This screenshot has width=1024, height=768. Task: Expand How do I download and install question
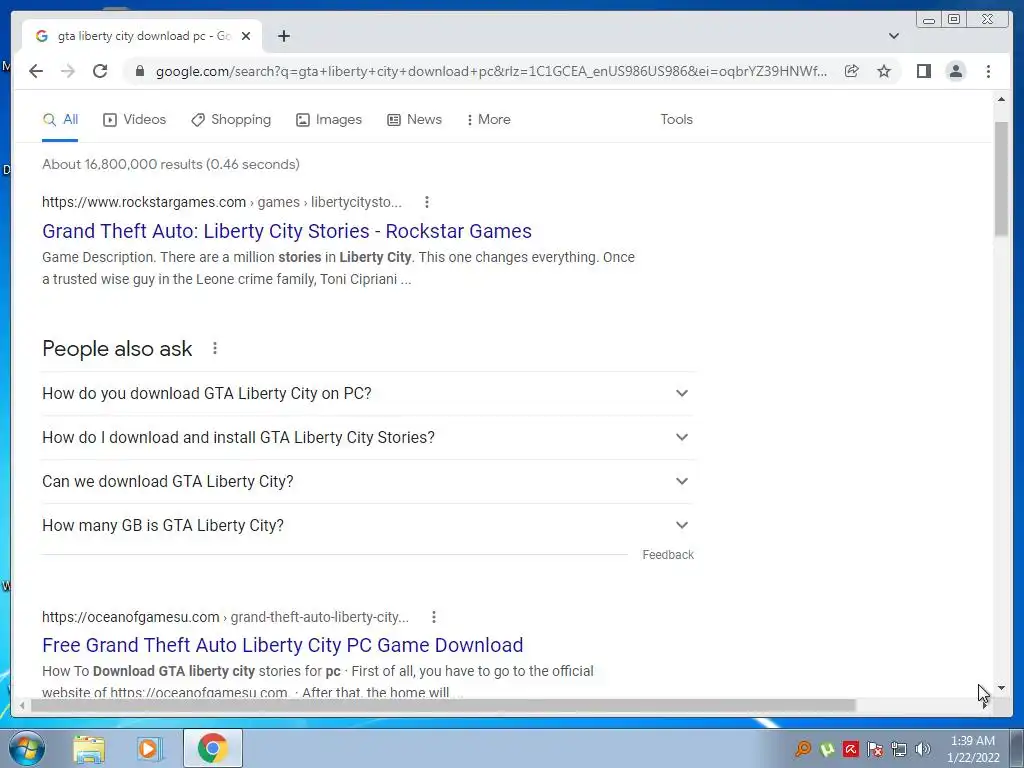click(x=368, y=437)
